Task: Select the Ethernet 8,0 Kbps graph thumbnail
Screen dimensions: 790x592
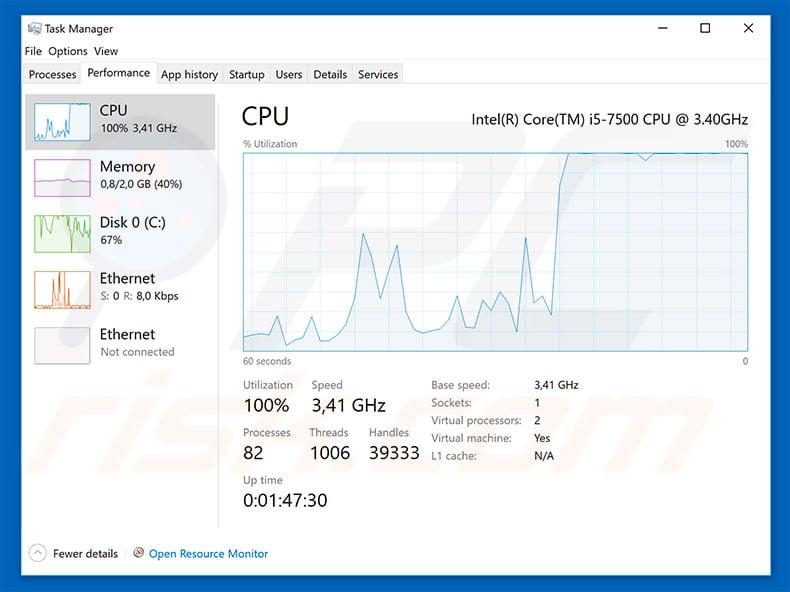Action: click(x=62, y=290)
